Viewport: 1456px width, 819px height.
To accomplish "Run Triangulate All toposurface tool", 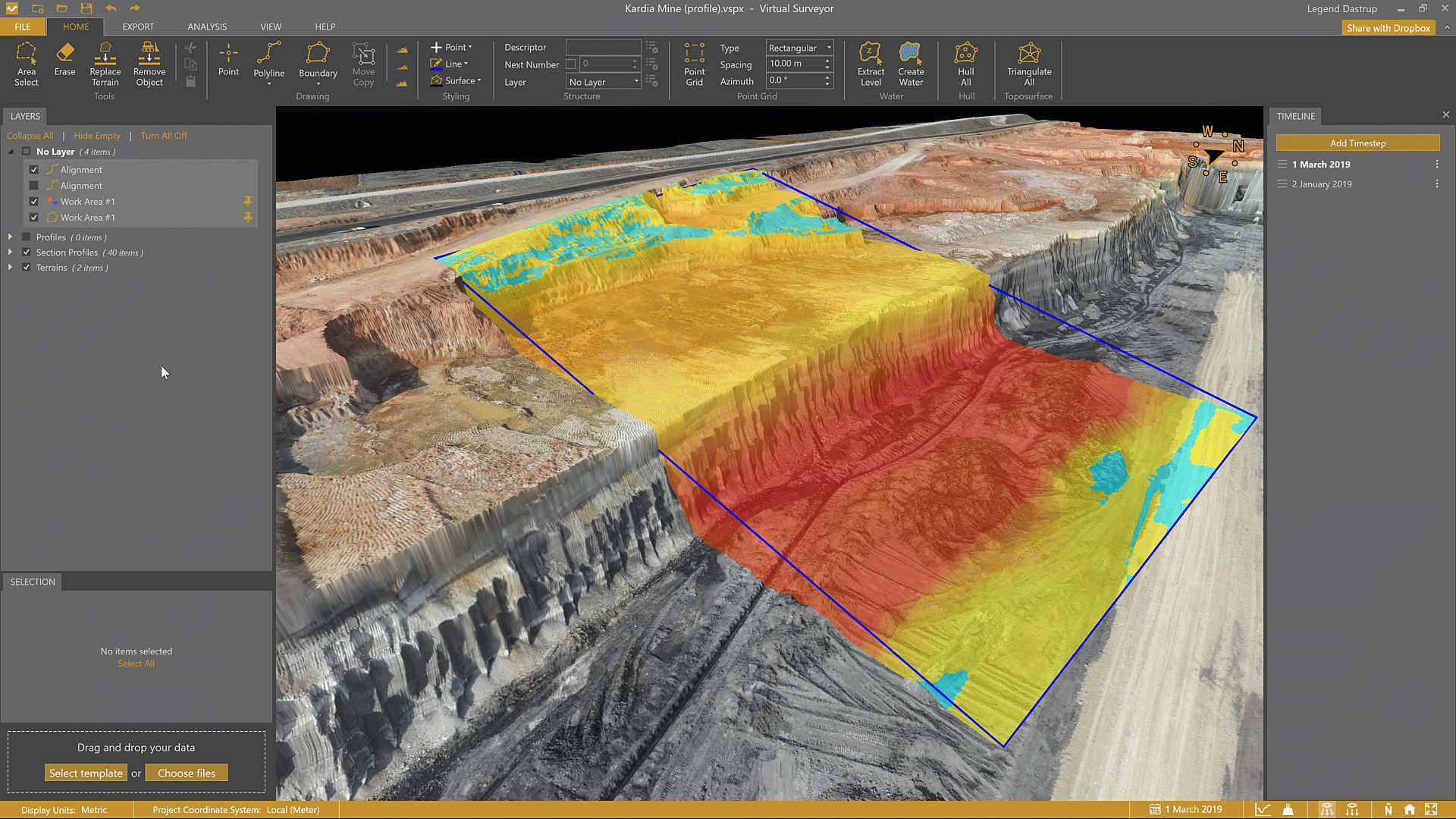I will [x=1028, y=64].
